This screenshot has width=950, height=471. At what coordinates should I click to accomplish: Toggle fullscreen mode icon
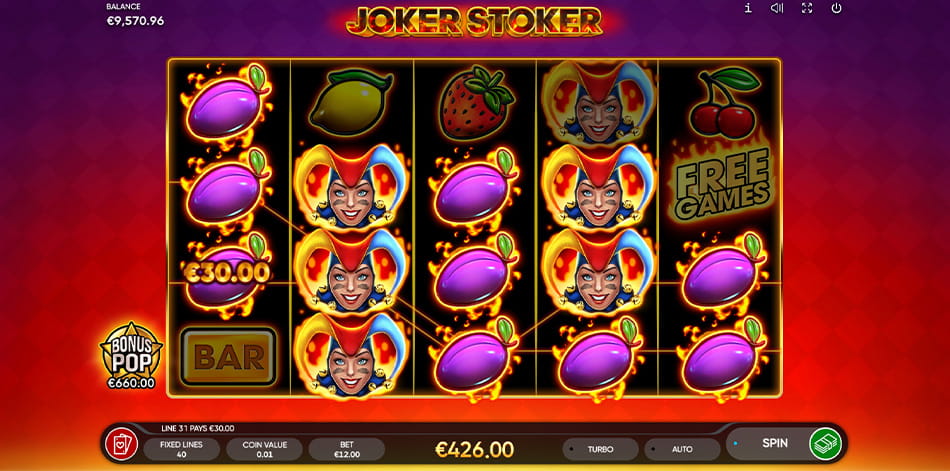pyautogui.click(x=806, y=8)
